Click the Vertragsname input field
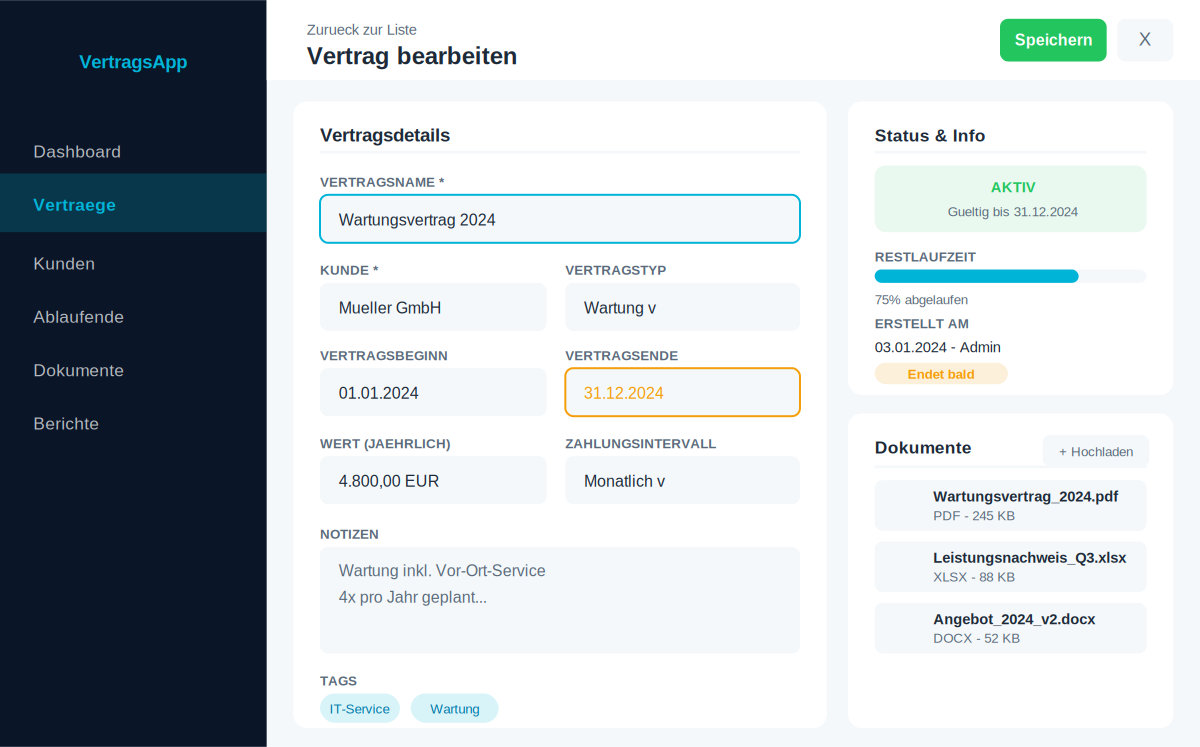1200x747 pixels. tap(559, 219)
